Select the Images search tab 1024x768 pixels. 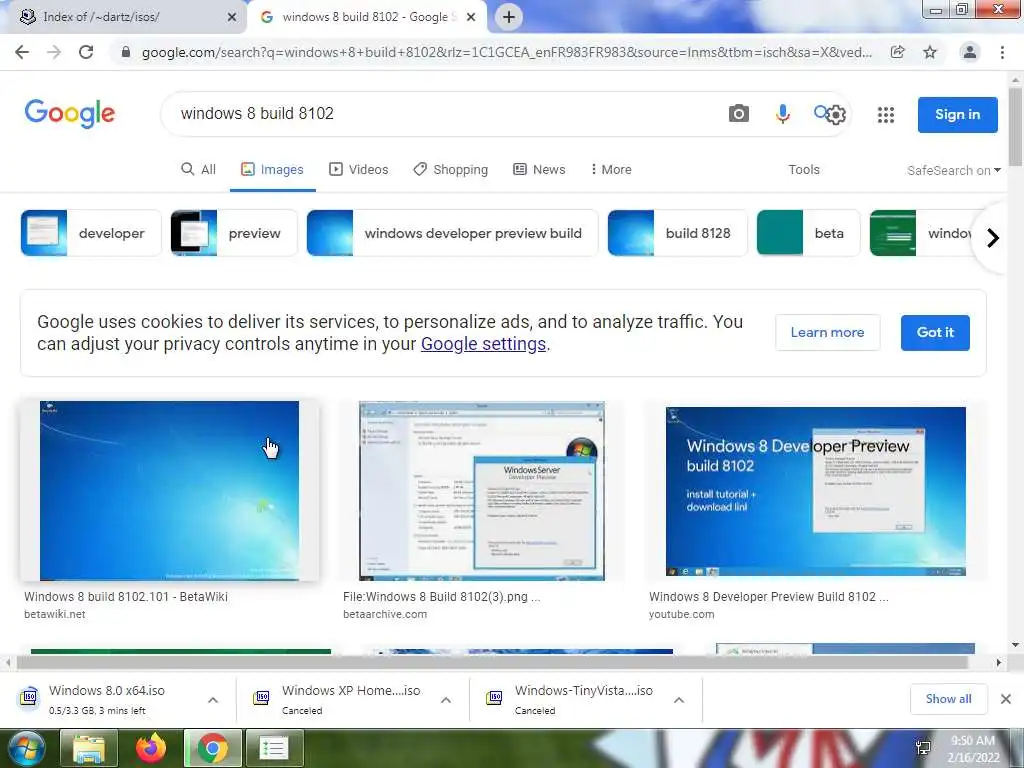pyautogui.click(x=272, y=169)
